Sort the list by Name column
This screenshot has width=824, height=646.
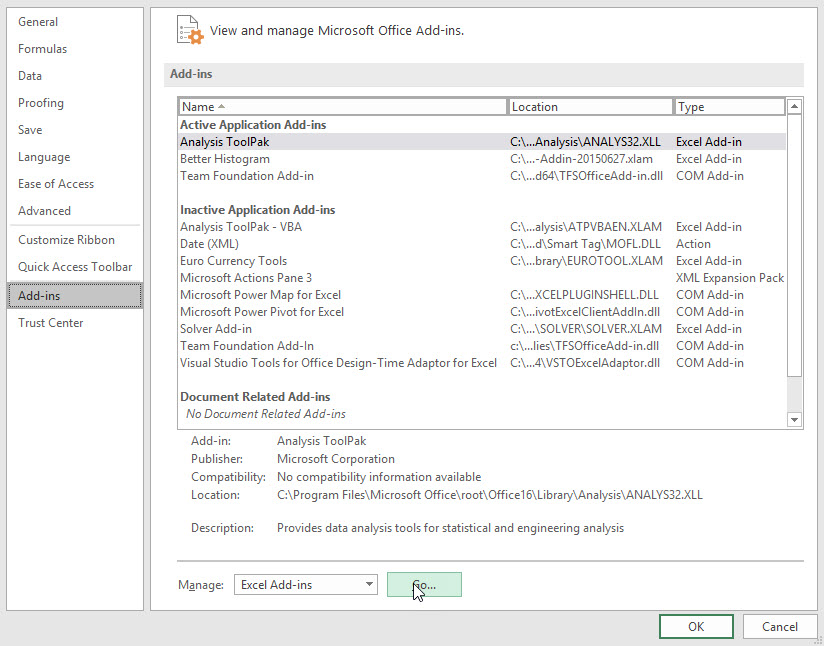point(343,107)
